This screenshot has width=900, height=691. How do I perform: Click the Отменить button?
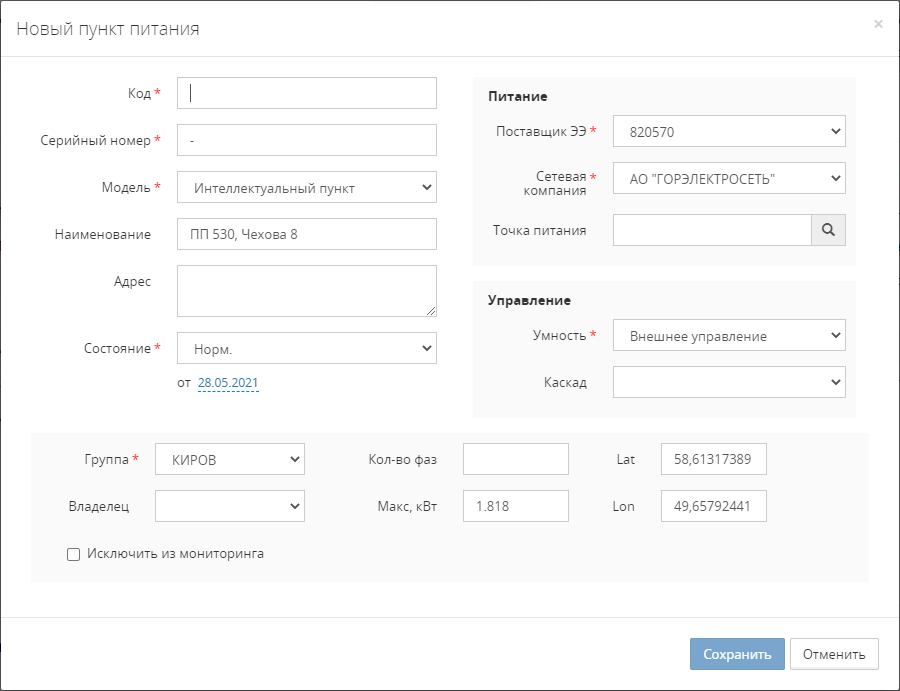833,654
